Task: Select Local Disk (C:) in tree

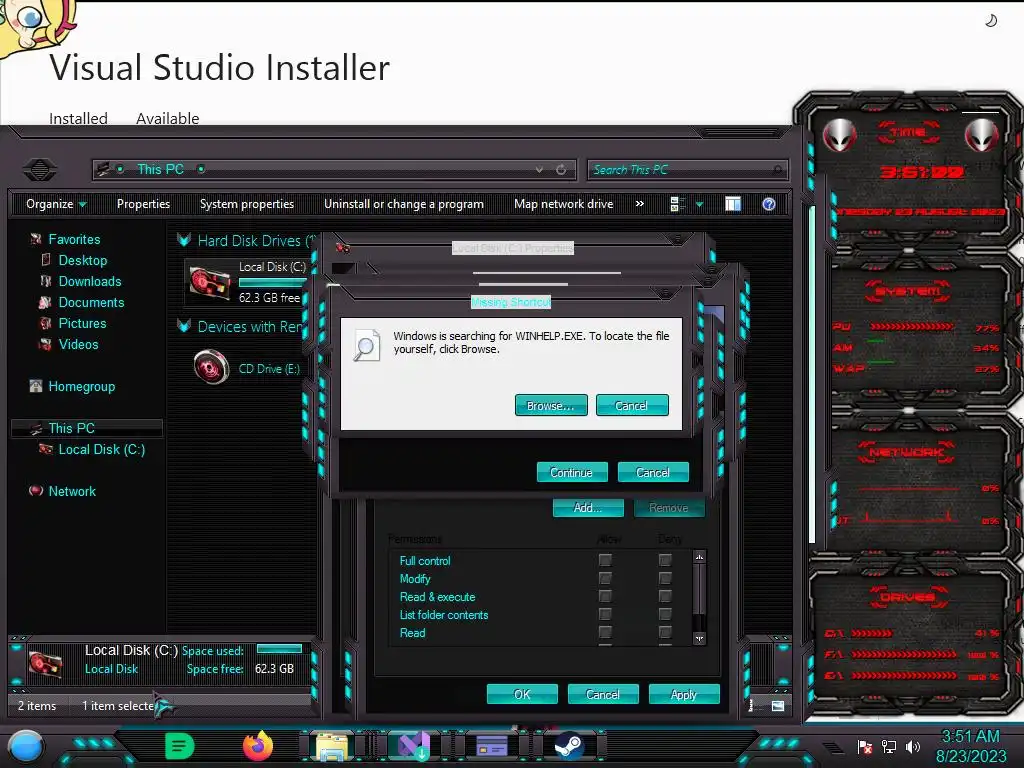Action: (101, 449)
